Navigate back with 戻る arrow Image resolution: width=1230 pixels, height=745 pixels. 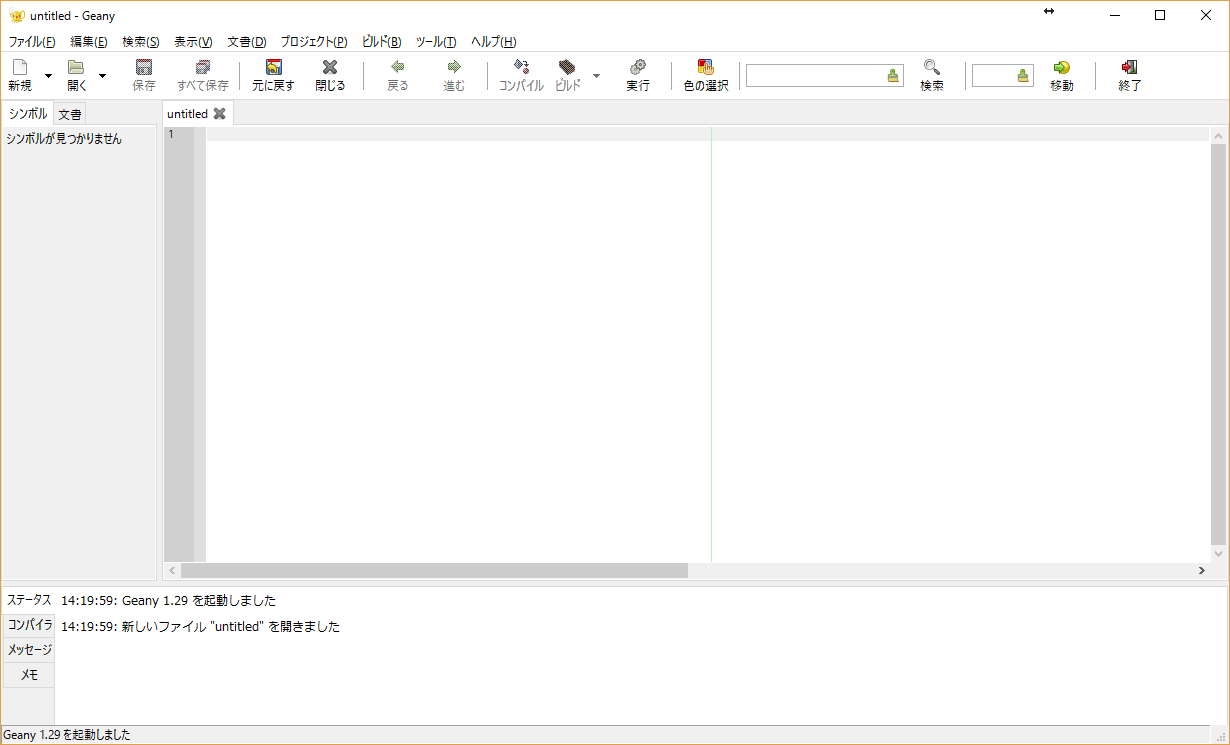(x=397, y=68)
